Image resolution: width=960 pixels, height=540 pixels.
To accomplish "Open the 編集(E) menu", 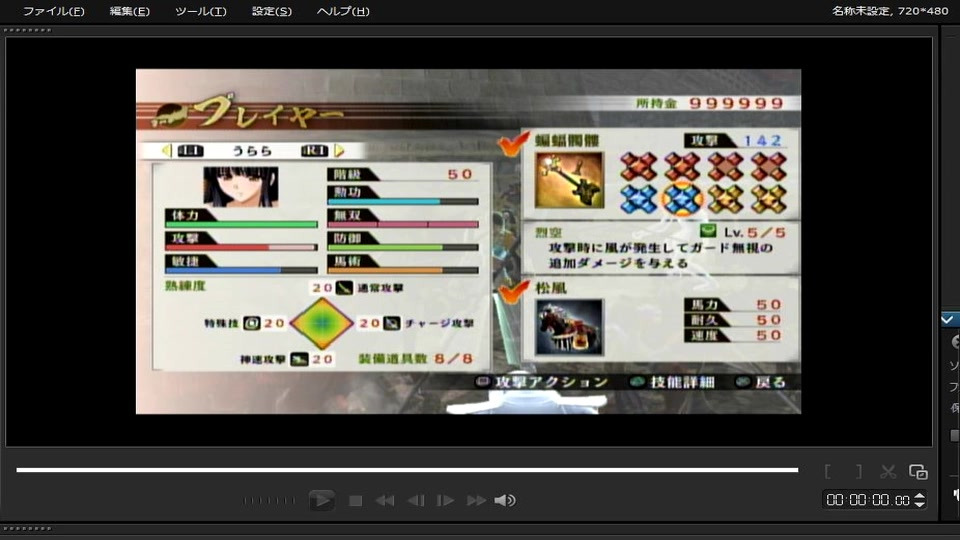I will coord(129,11).
